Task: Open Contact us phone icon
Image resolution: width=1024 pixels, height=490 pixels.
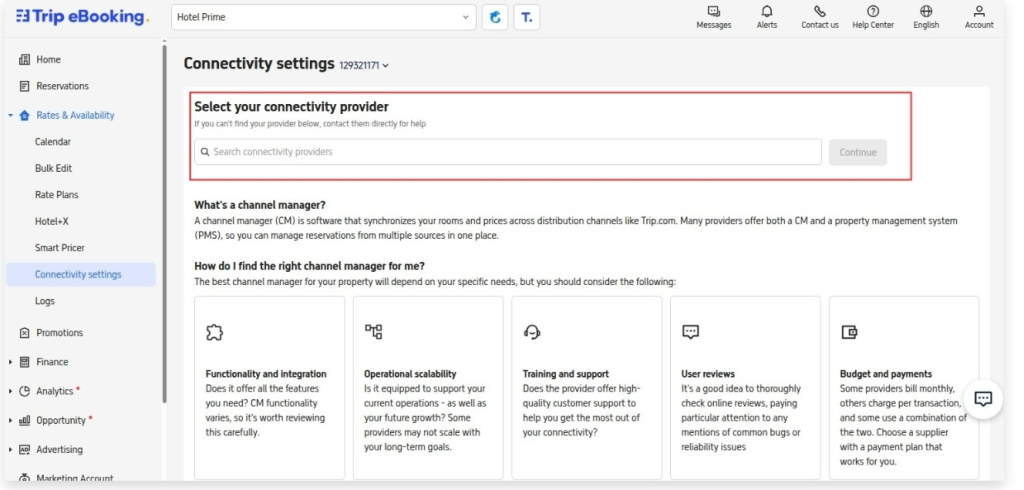Action: 819,11
